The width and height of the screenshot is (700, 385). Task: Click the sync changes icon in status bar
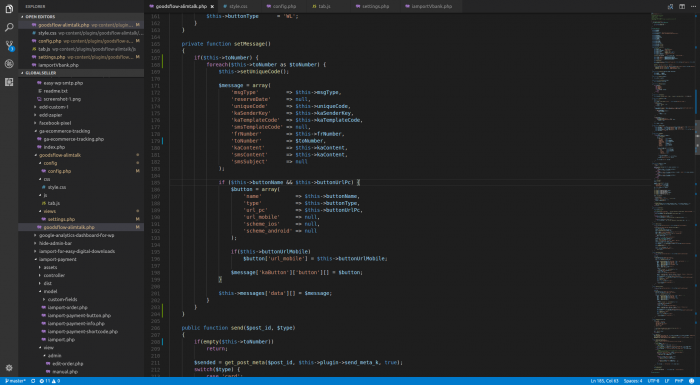33,381
